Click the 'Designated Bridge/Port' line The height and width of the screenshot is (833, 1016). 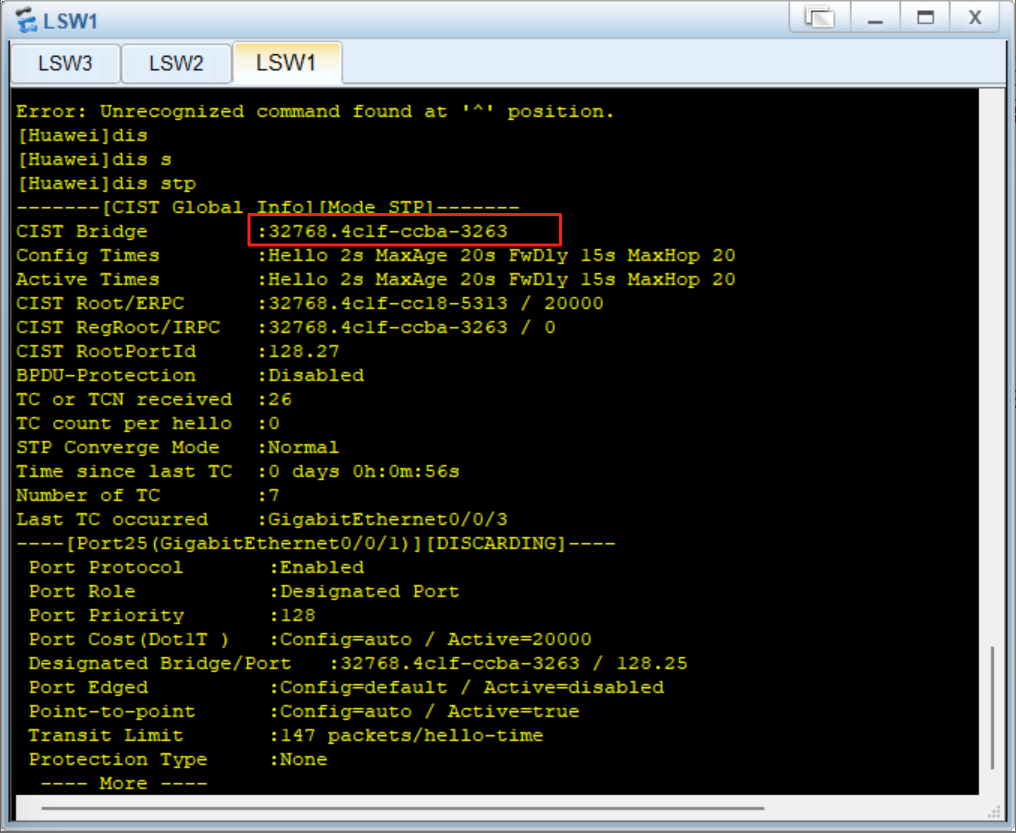pyautogui.click(x=358, y=663)
